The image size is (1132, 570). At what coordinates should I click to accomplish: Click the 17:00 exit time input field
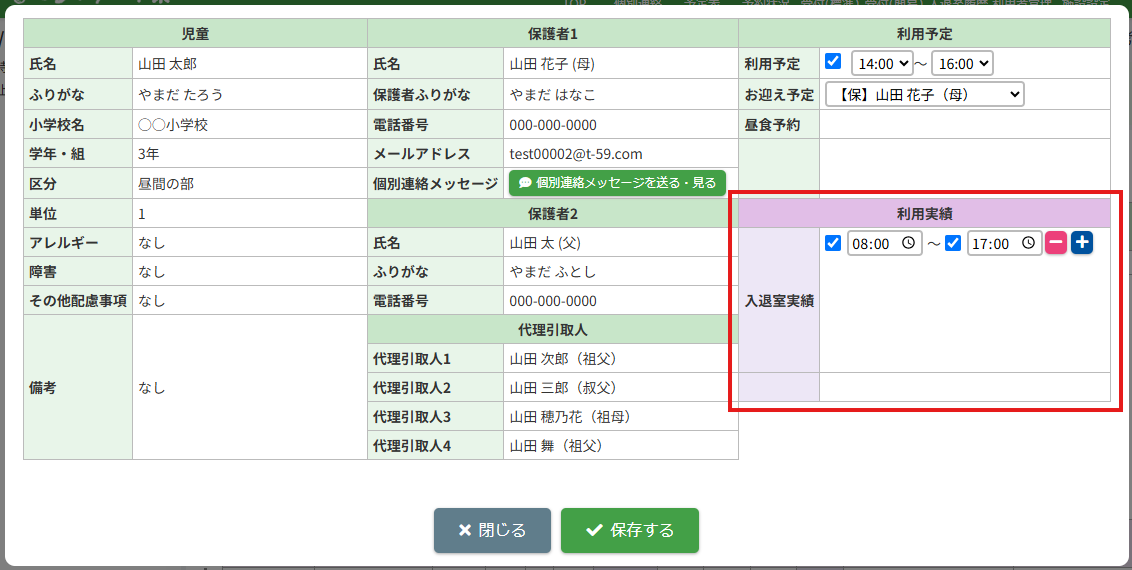(x=994, y=243)
